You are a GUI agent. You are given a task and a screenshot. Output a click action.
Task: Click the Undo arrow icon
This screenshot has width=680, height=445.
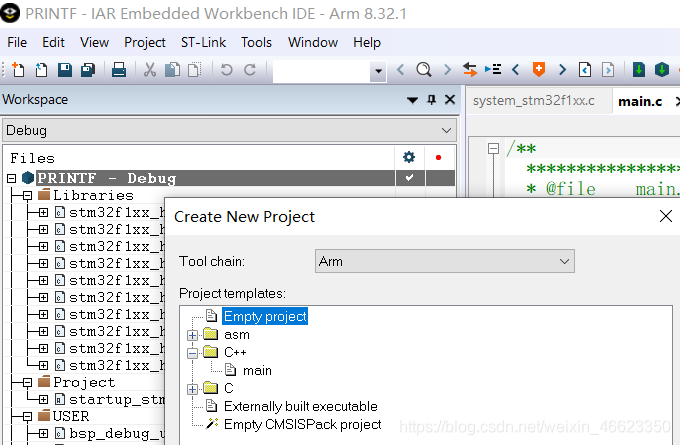point(227,69)
